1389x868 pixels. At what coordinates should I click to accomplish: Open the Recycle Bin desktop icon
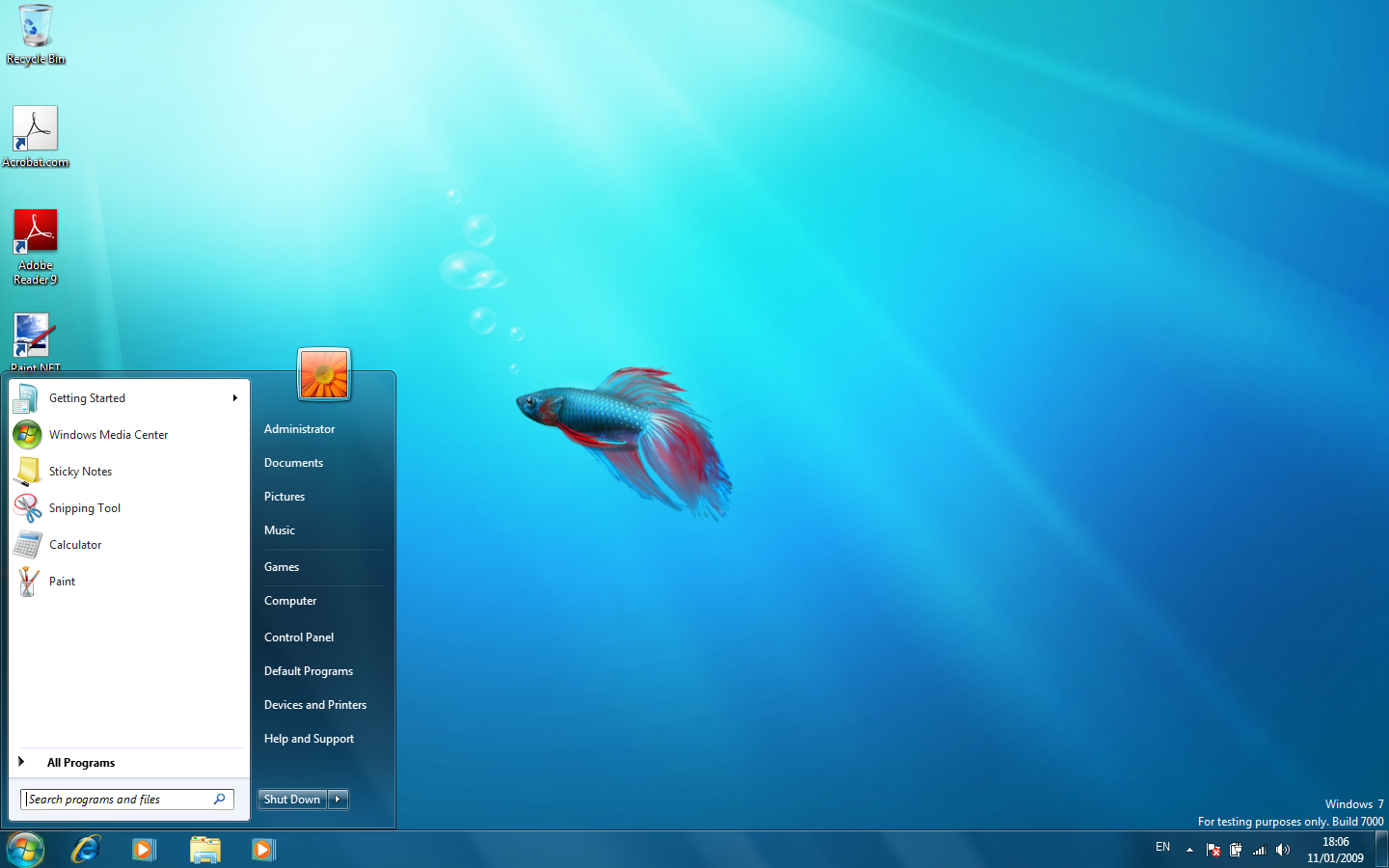pyautogui.click(x=36, y=34)
